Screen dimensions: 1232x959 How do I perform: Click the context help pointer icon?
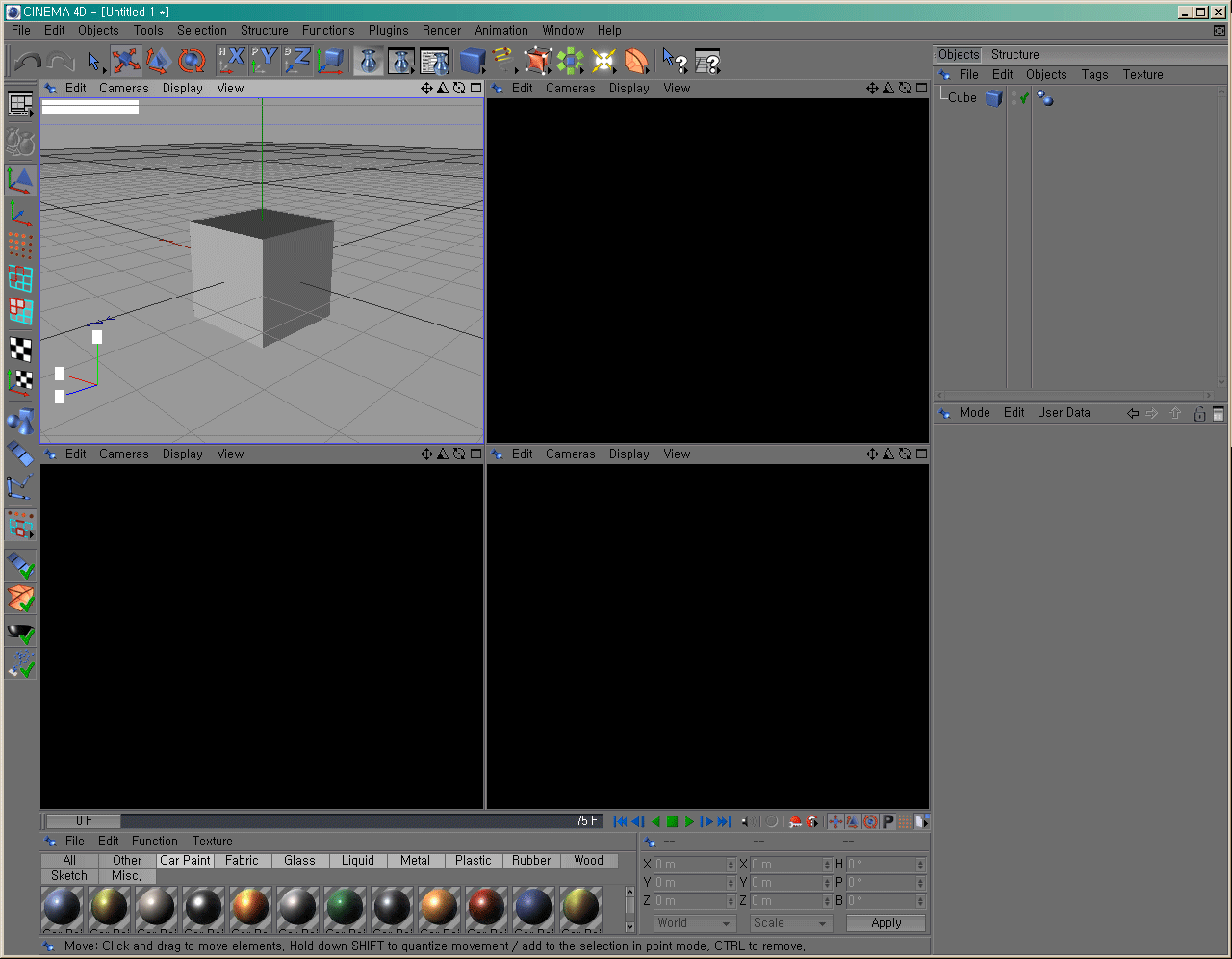tap(675, 62)
